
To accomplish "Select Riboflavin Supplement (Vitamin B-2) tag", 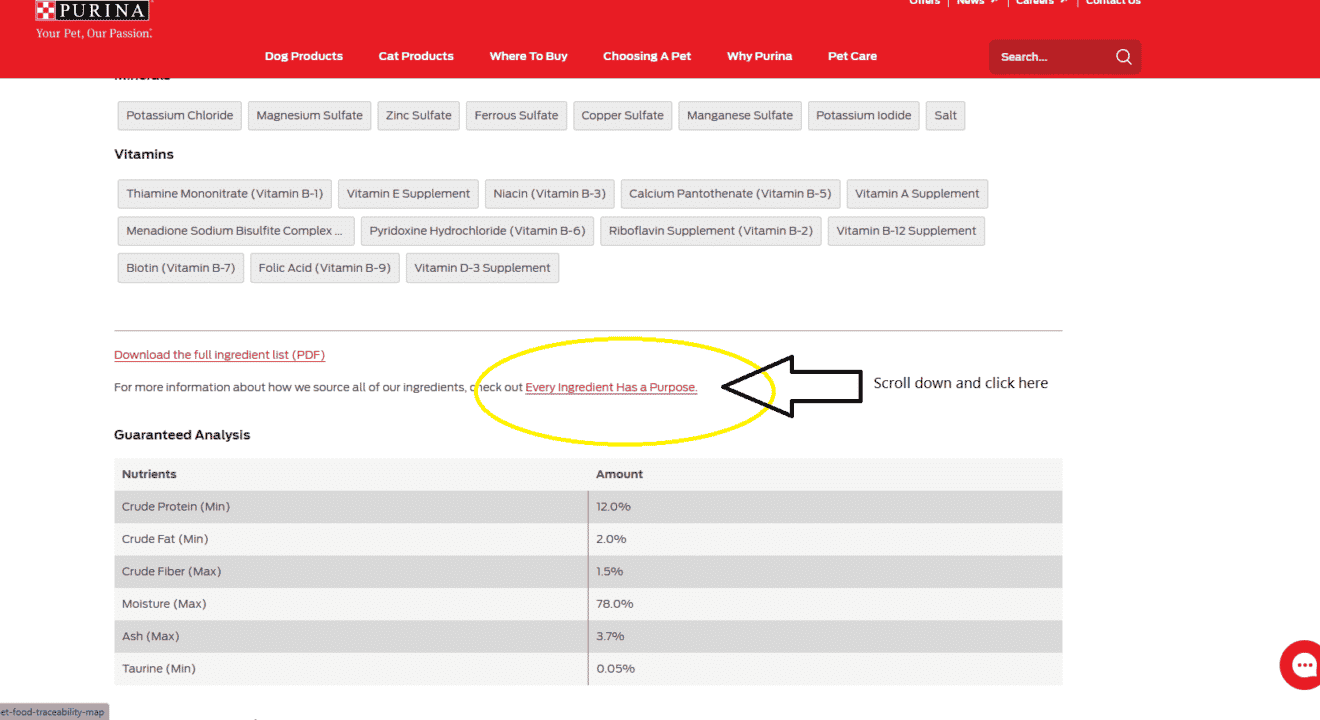I will [x=711, y=231].
